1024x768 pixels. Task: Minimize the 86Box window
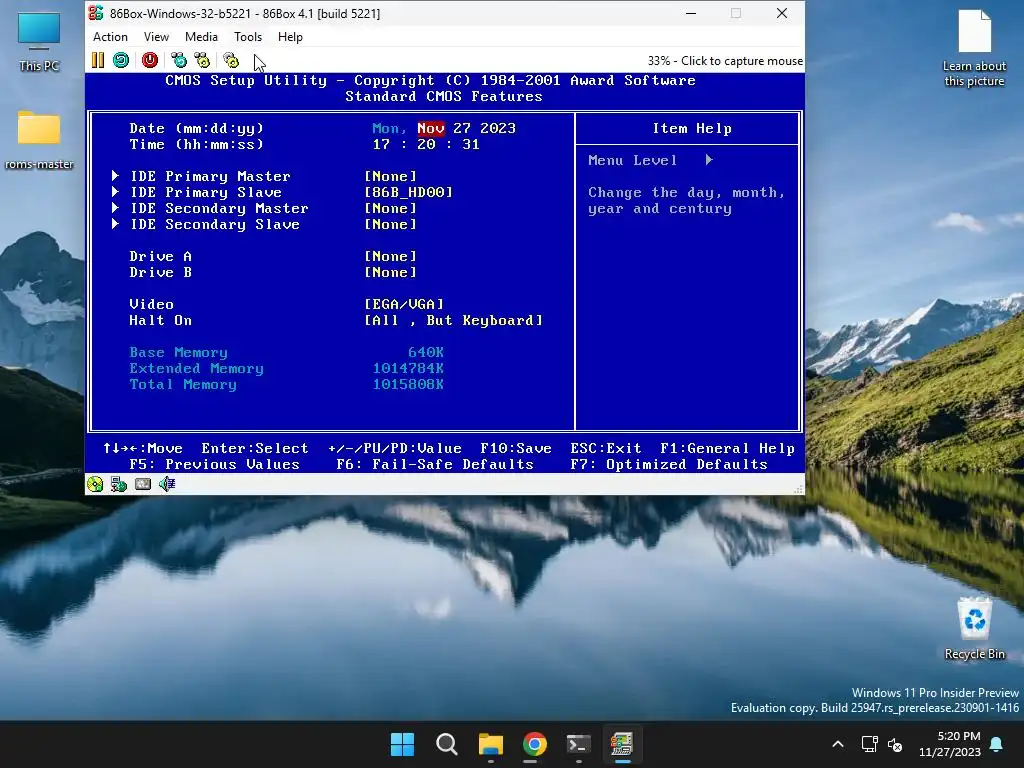691,13
